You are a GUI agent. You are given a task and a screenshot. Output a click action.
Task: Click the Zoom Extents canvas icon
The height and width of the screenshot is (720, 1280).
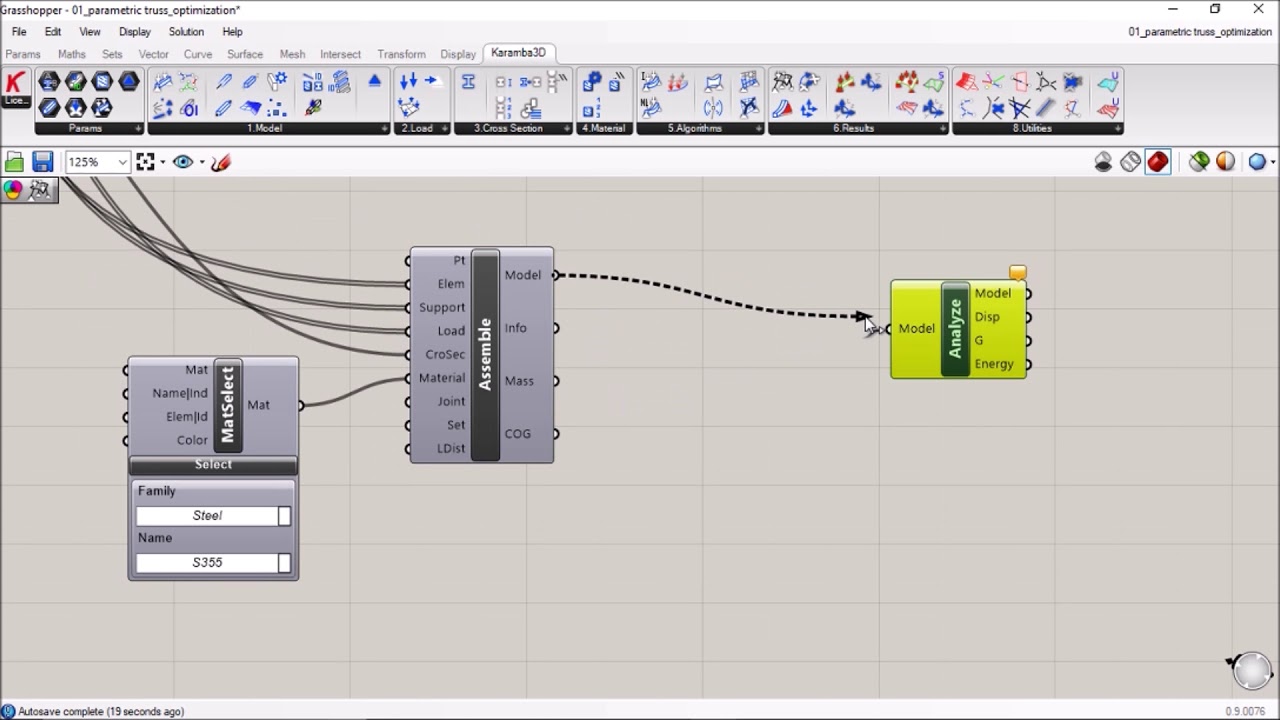(145, 162)
